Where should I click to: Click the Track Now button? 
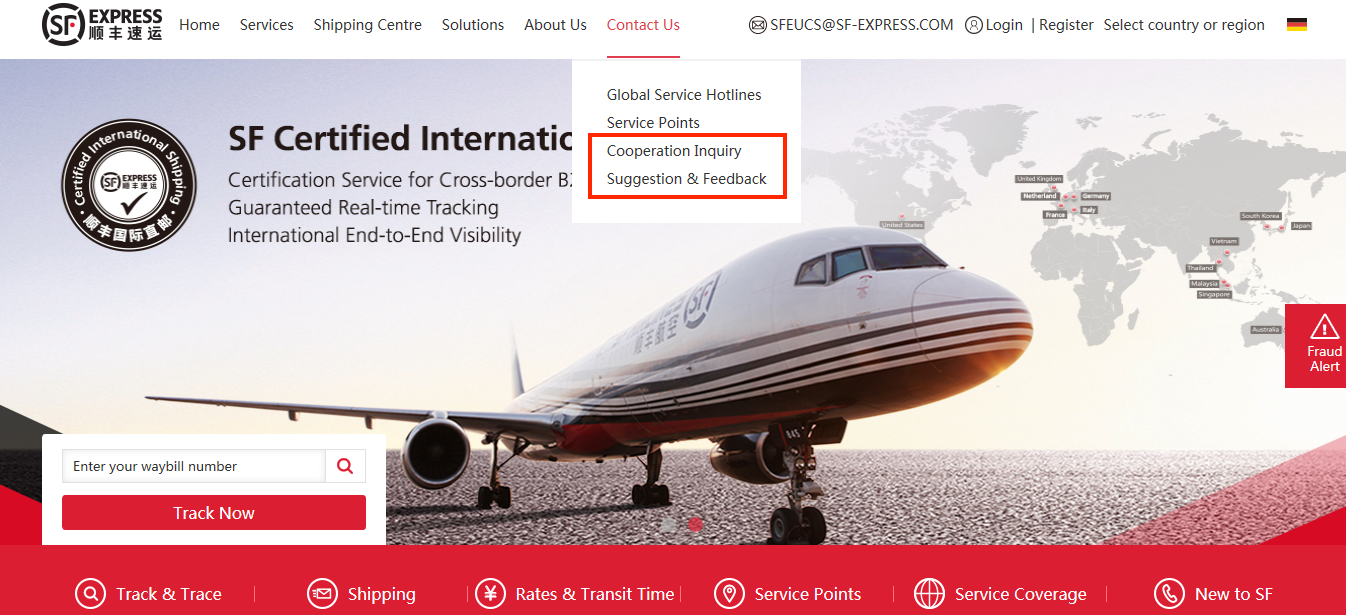click(214, 513)
